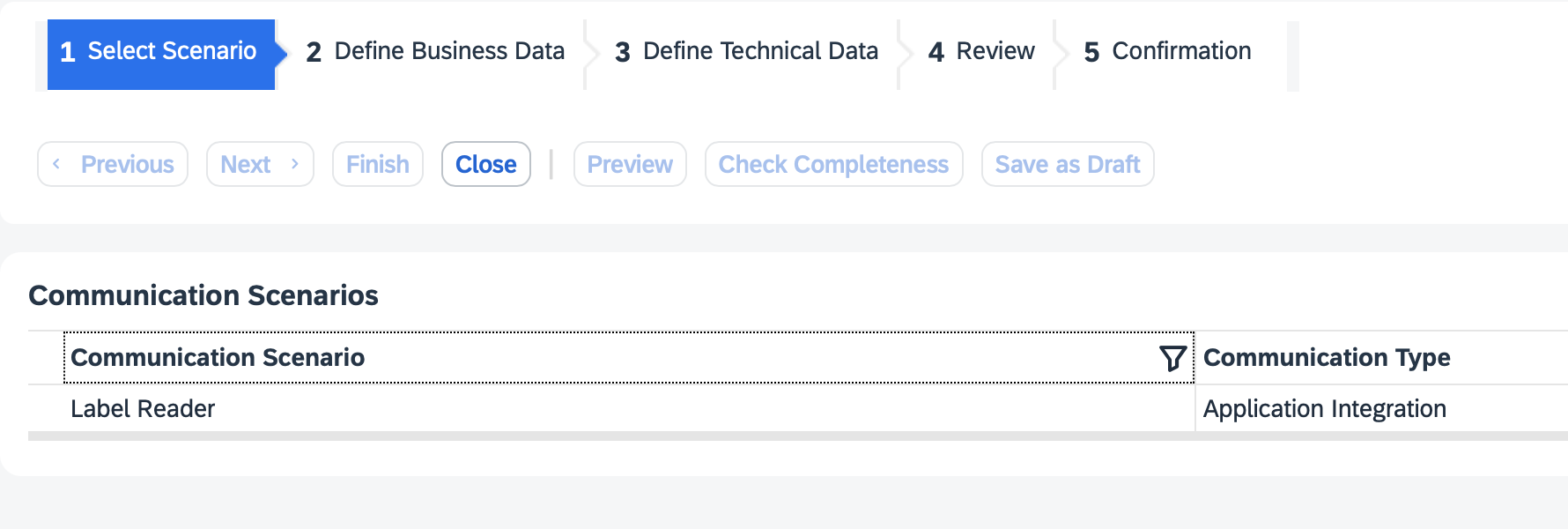Jump to Define Business Data step
The height and width of the screenshot is (529, 1568).
(435, 52)
